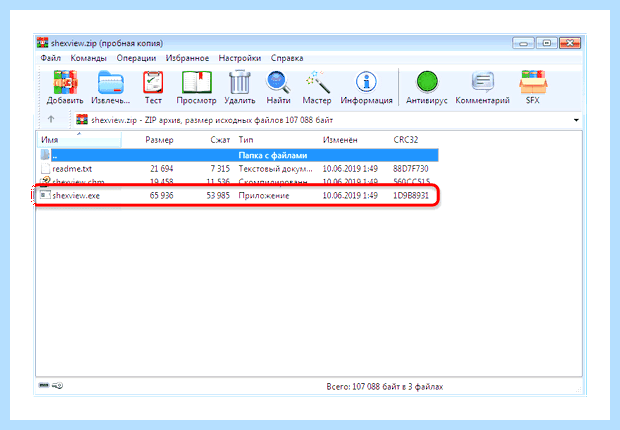Click status text "Всего: 107 088 байт"

click(363, 386)
